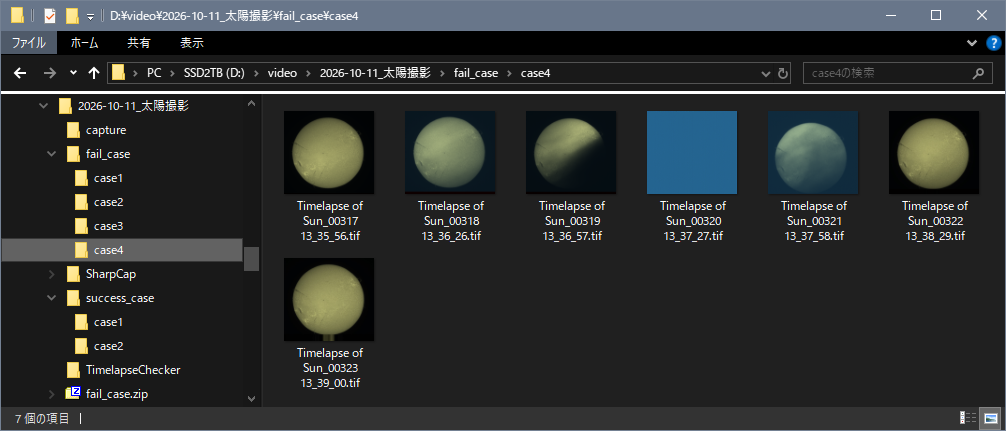Go up one folder level
The width and height of the screenshot is (1006, 431).
tap(94, 73)
